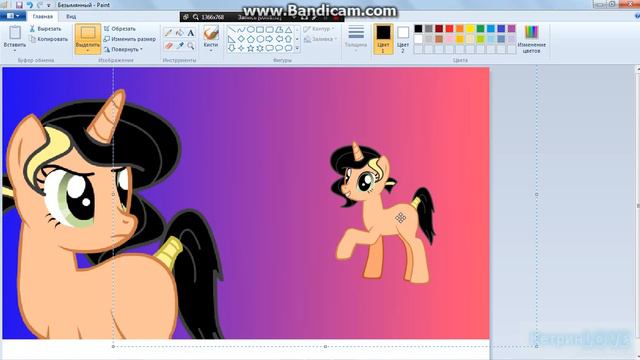Select the Color picker eyedropper tool
The height and width of the screenshot is (360, 640).
tap(180, 46)
